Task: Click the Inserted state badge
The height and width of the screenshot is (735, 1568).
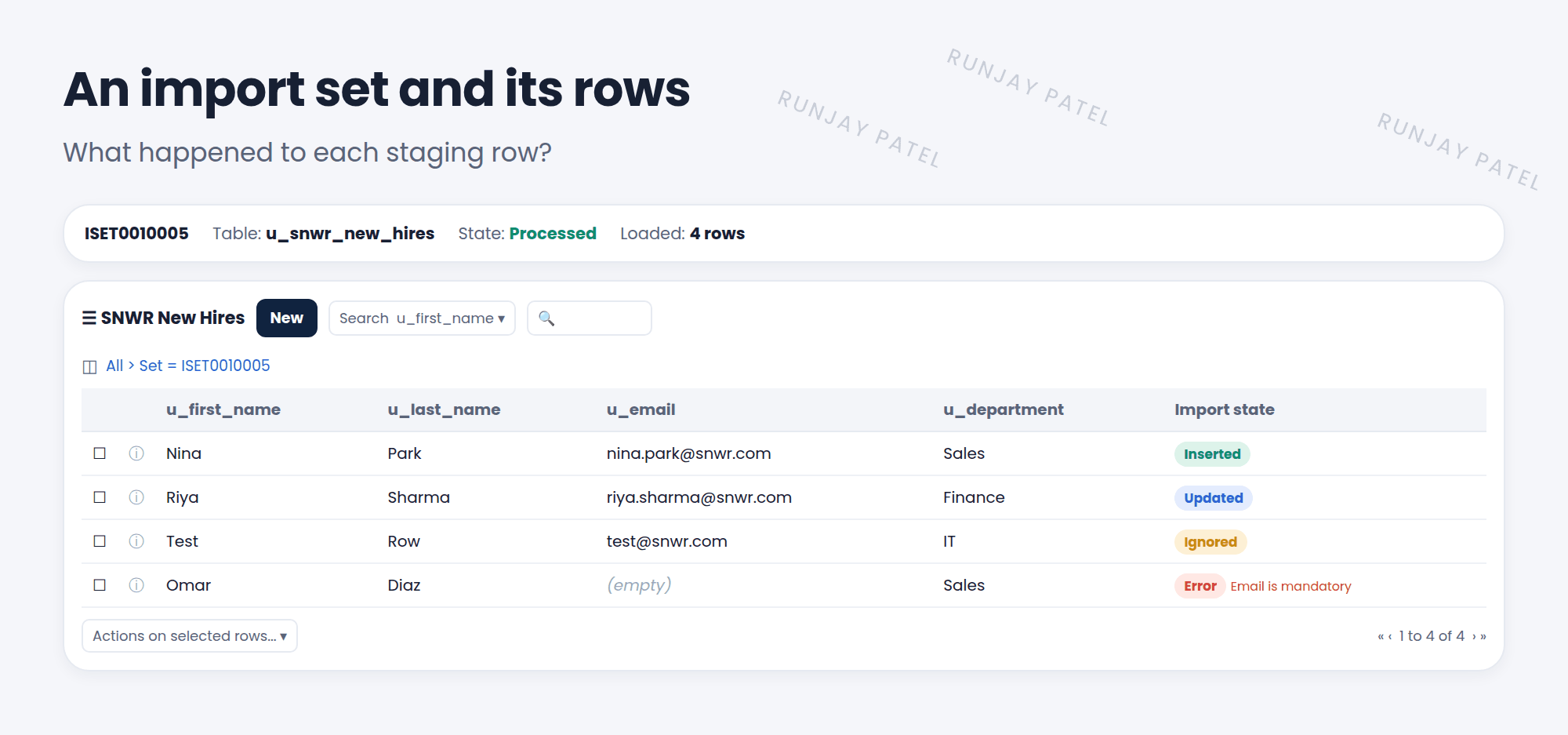Action: coord(1212,454)
